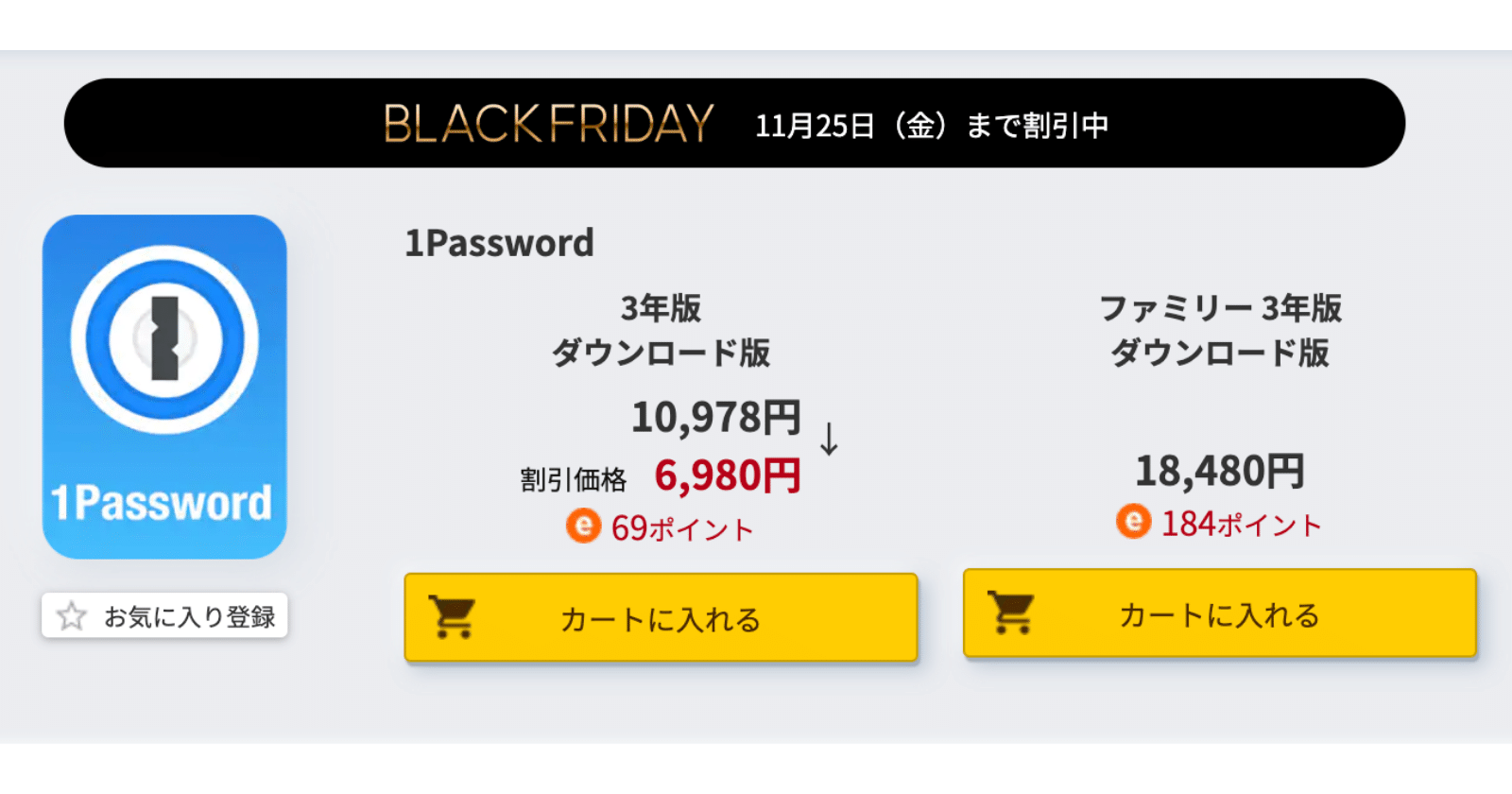This screenshot has height=794, width=1512.
Task: Select the 3年版 ダウンロード版 heading
Action: [661, 330]
